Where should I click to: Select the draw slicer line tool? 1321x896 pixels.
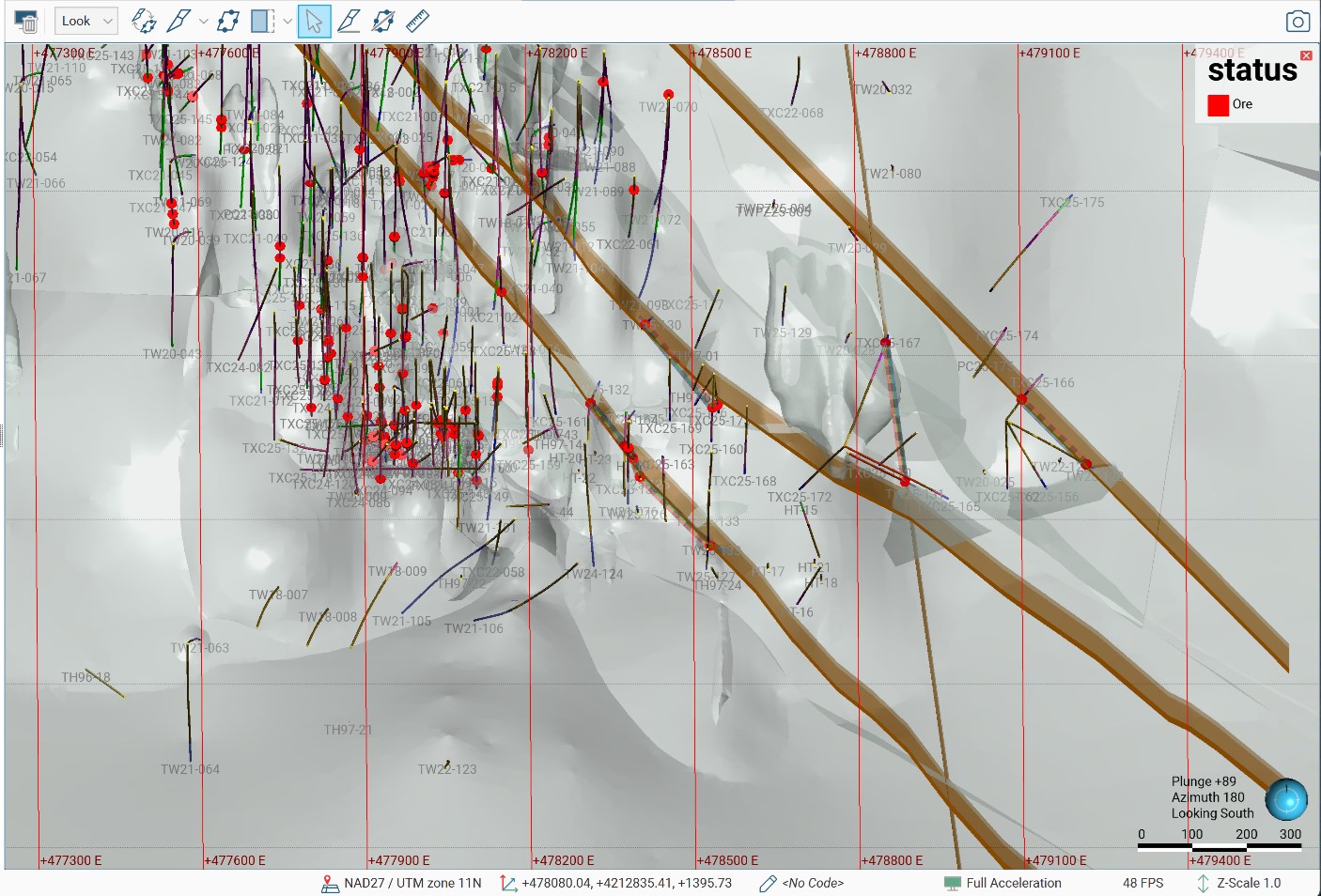pyautogui.click(x=179, y=21)
